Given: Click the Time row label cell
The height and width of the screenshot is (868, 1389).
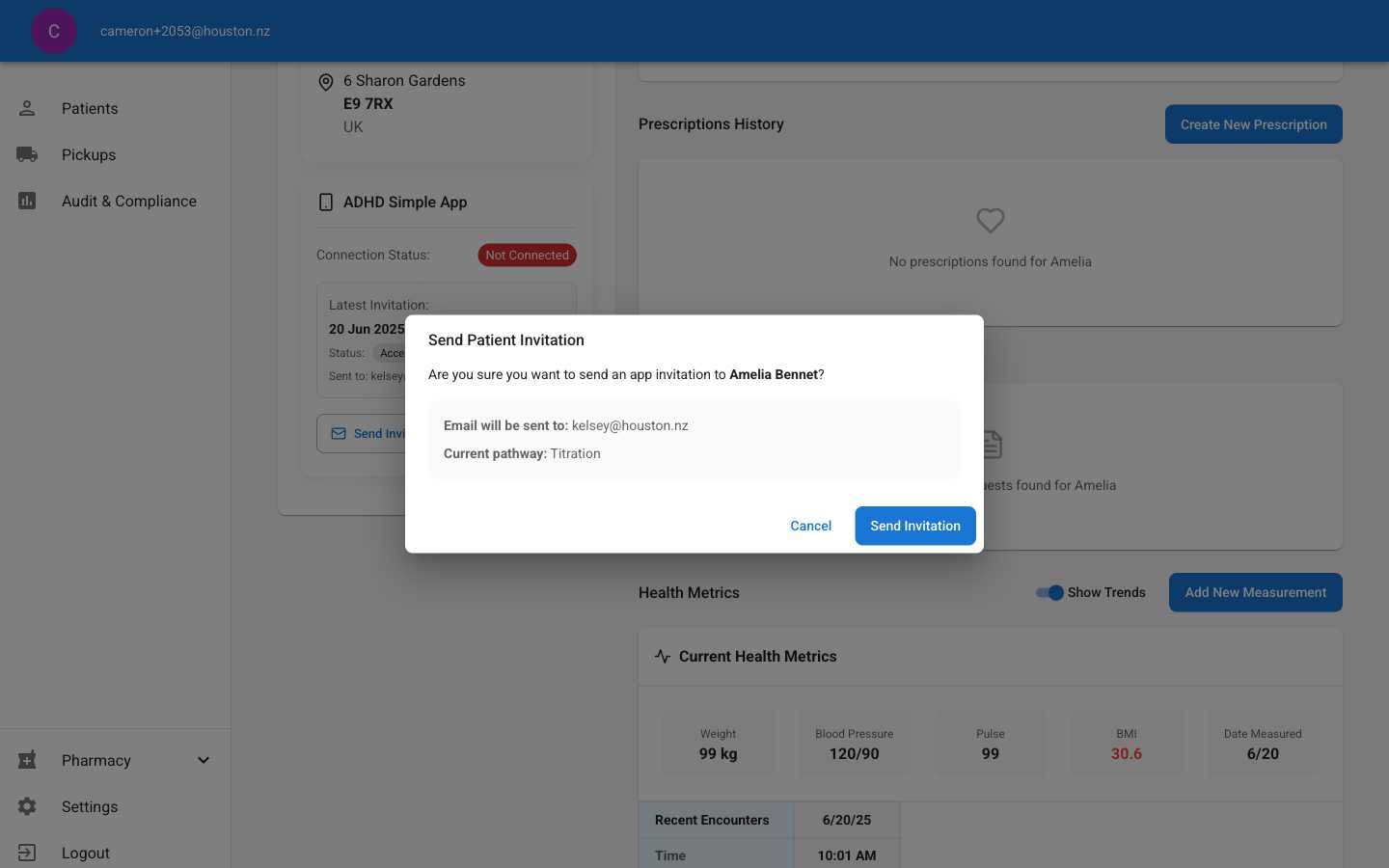Looking at the screenshot, I should click(716, 854).
